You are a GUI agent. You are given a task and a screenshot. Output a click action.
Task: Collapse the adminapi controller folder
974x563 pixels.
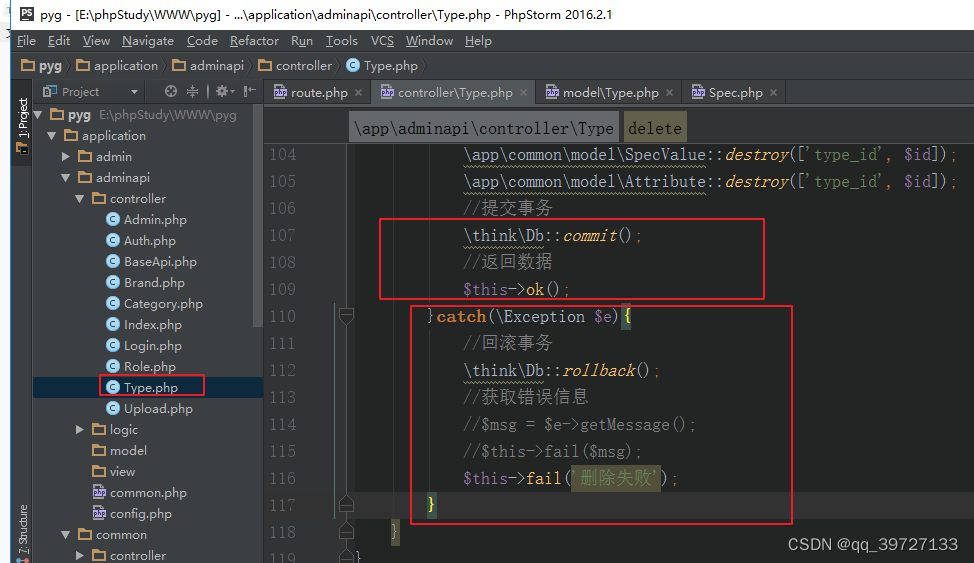coord(80,199)
